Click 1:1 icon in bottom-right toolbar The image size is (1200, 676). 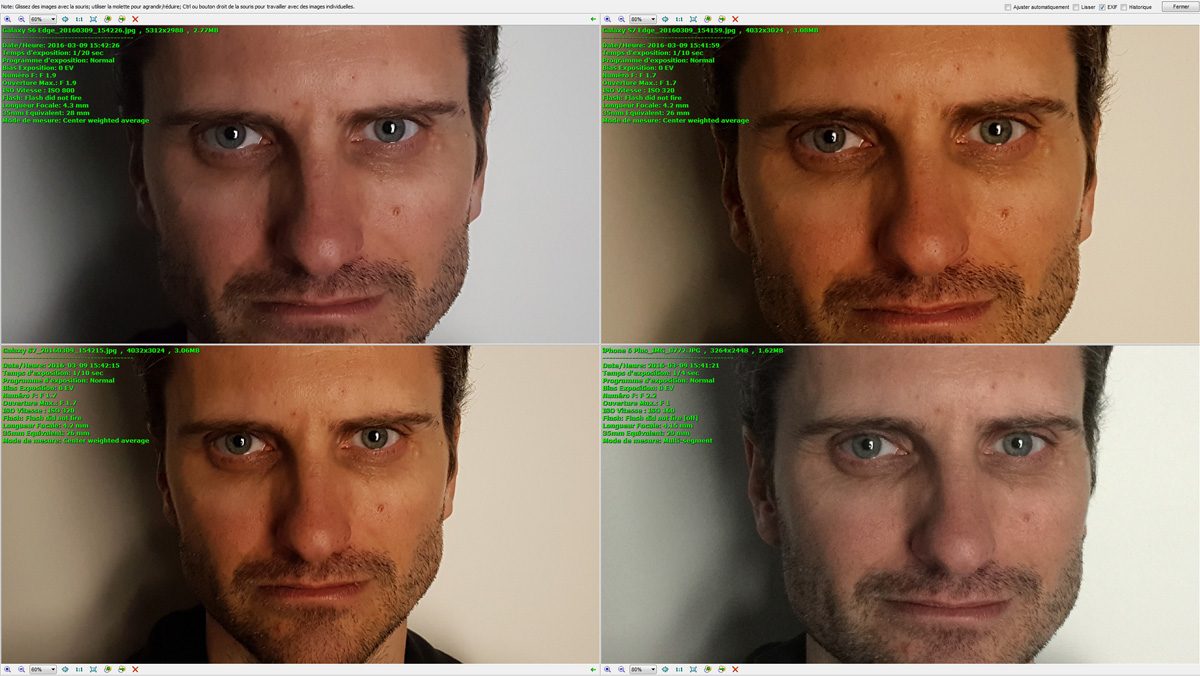coord(679,669)
